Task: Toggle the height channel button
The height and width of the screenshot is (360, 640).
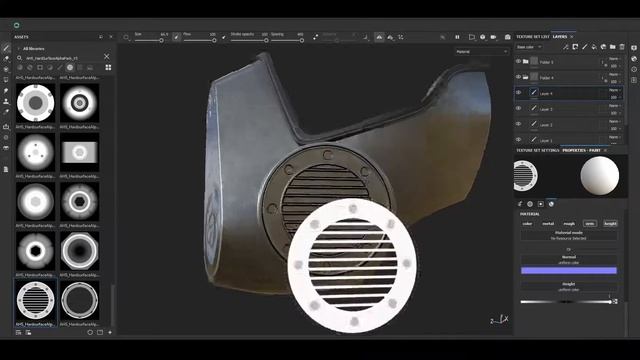Action: 610,224
